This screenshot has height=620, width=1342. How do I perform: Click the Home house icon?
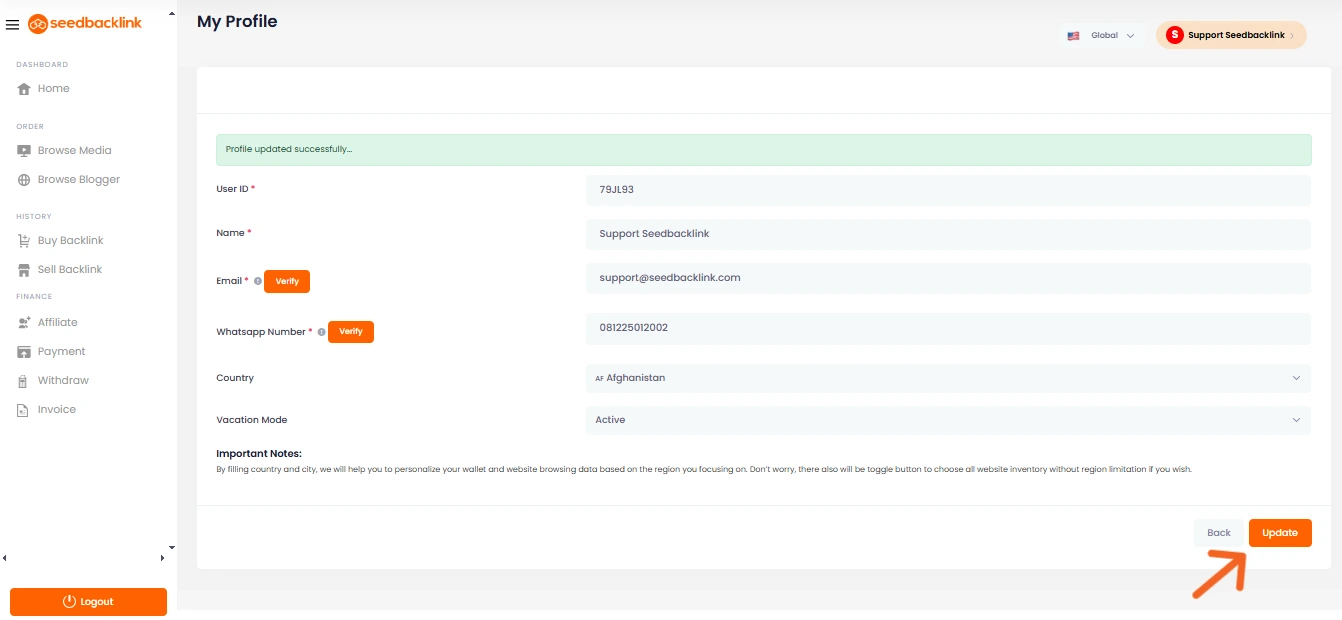coord(24,89)
